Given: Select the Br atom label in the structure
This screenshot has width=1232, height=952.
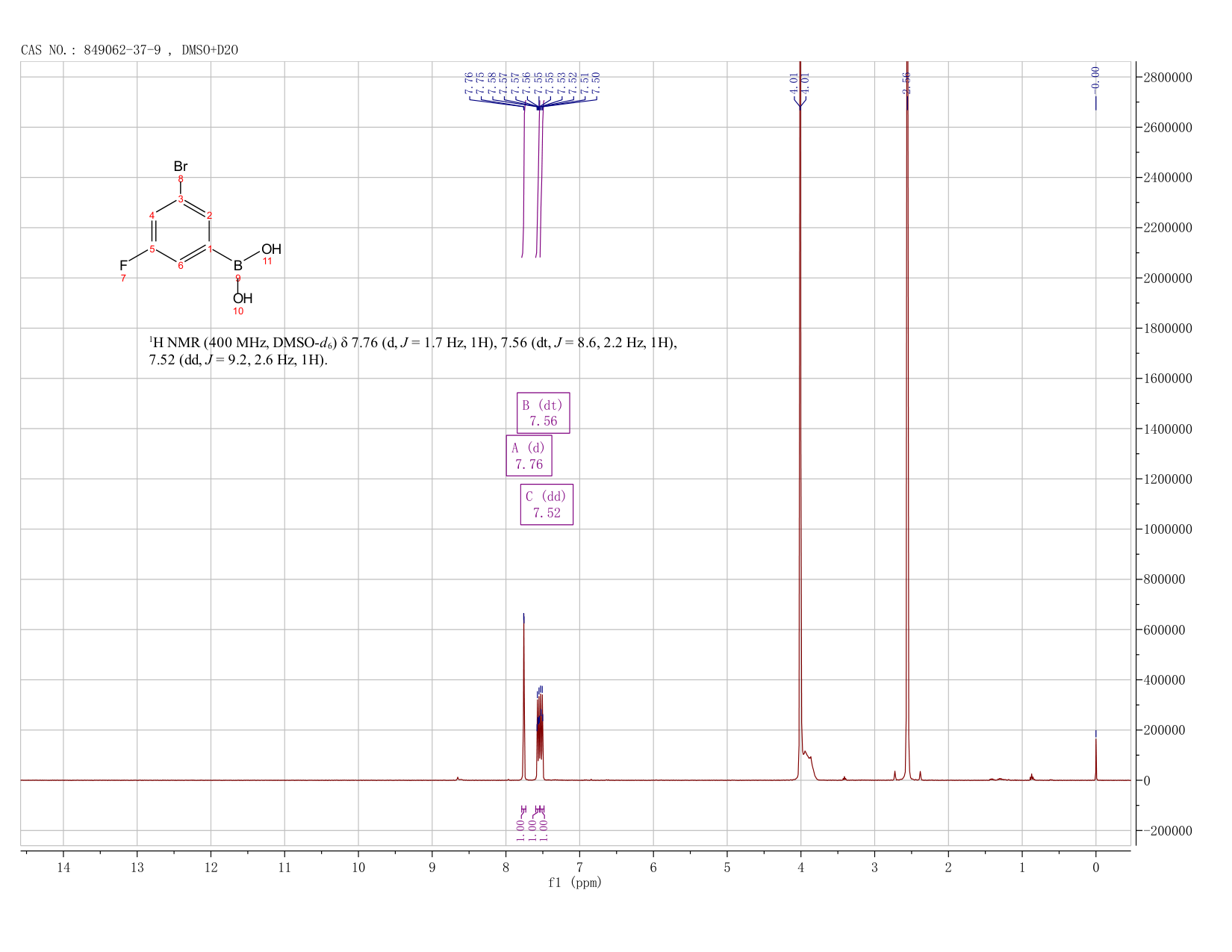Looking at the screenshot, I should pos(181,167).
